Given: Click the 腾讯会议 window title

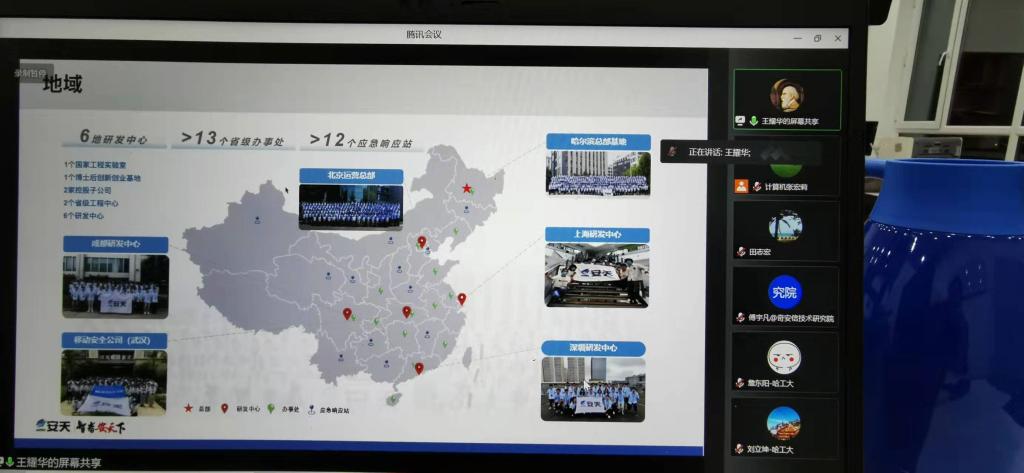Looking at the screenshot, I should point(424,35).
